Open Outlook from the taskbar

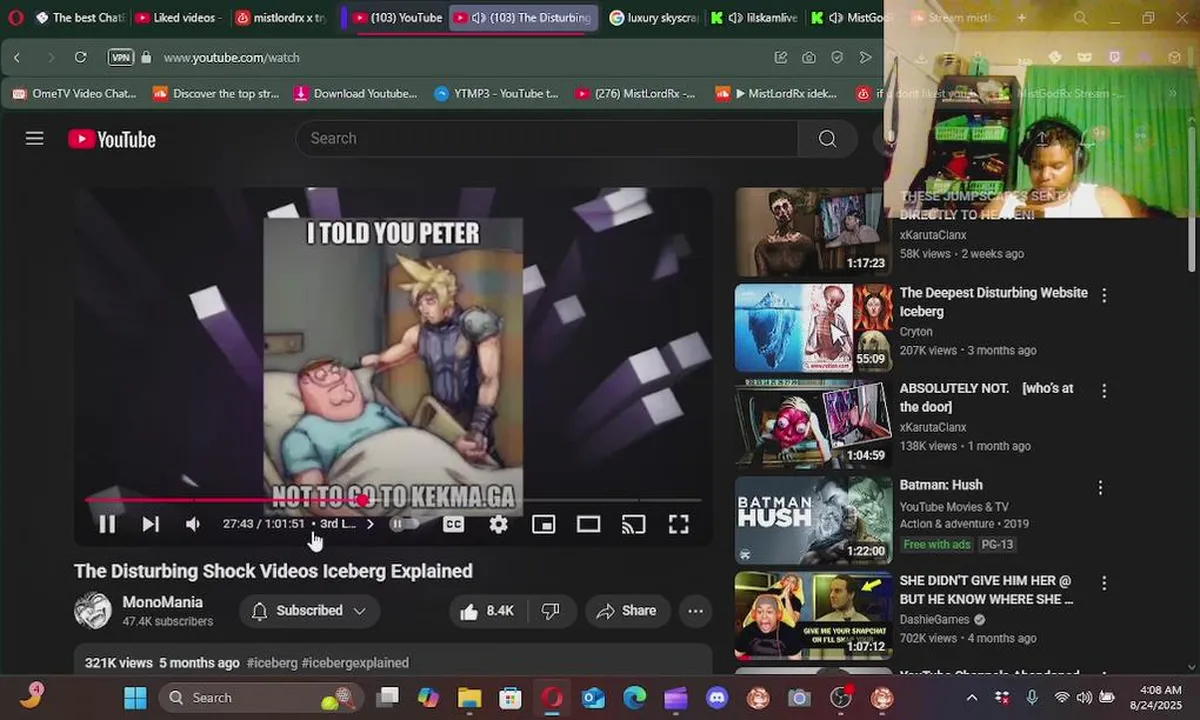pos(593,697)
